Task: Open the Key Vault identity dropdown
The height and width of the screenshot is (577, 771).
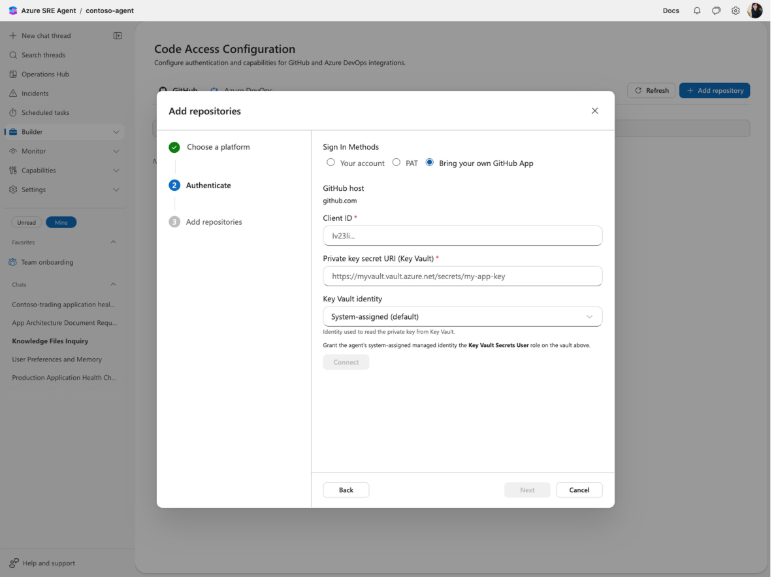Action: click(462, 316)
